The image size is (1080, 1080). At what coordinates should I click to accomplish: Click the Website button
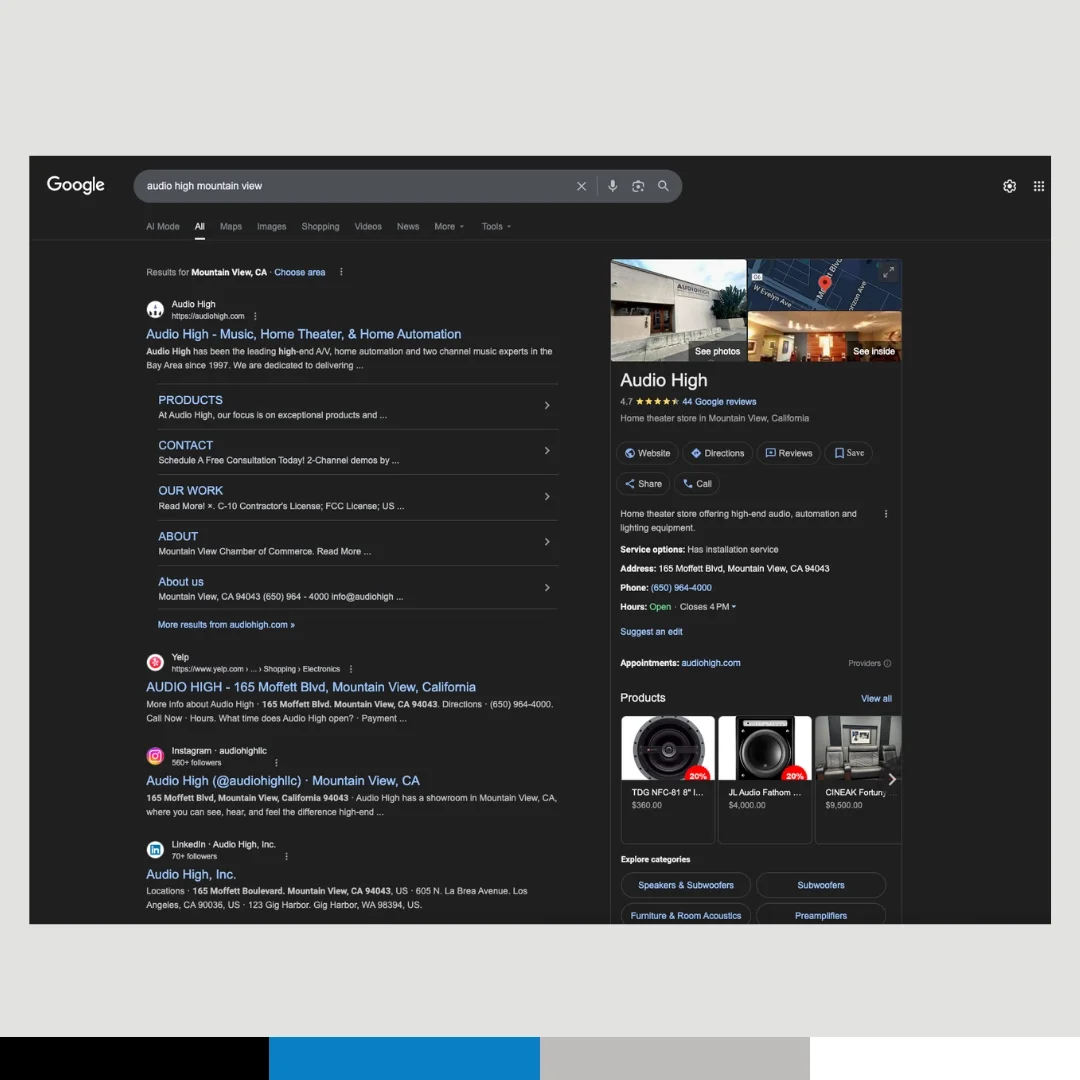[647, 453]
